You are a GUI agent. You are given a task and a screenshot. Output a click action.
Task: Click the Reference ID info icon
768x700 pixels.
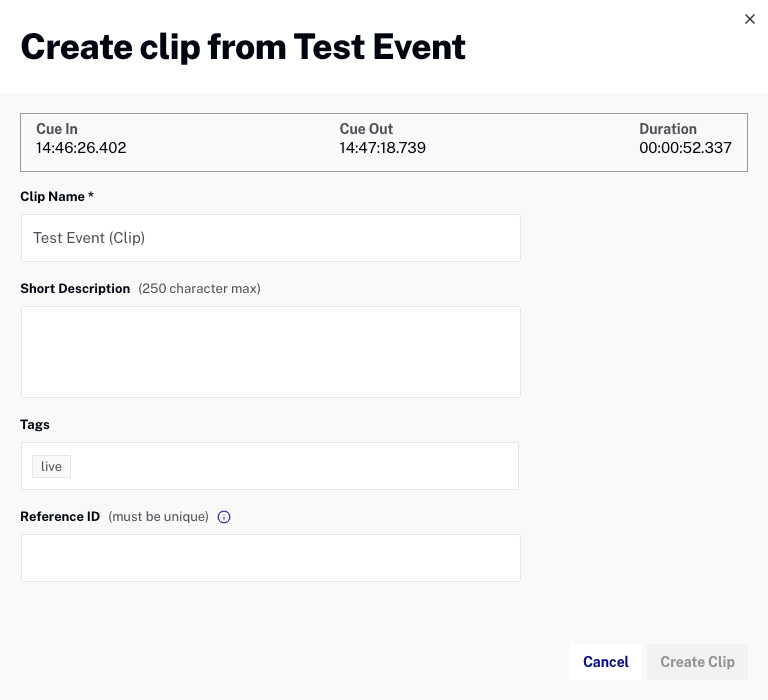coord(224,517)
